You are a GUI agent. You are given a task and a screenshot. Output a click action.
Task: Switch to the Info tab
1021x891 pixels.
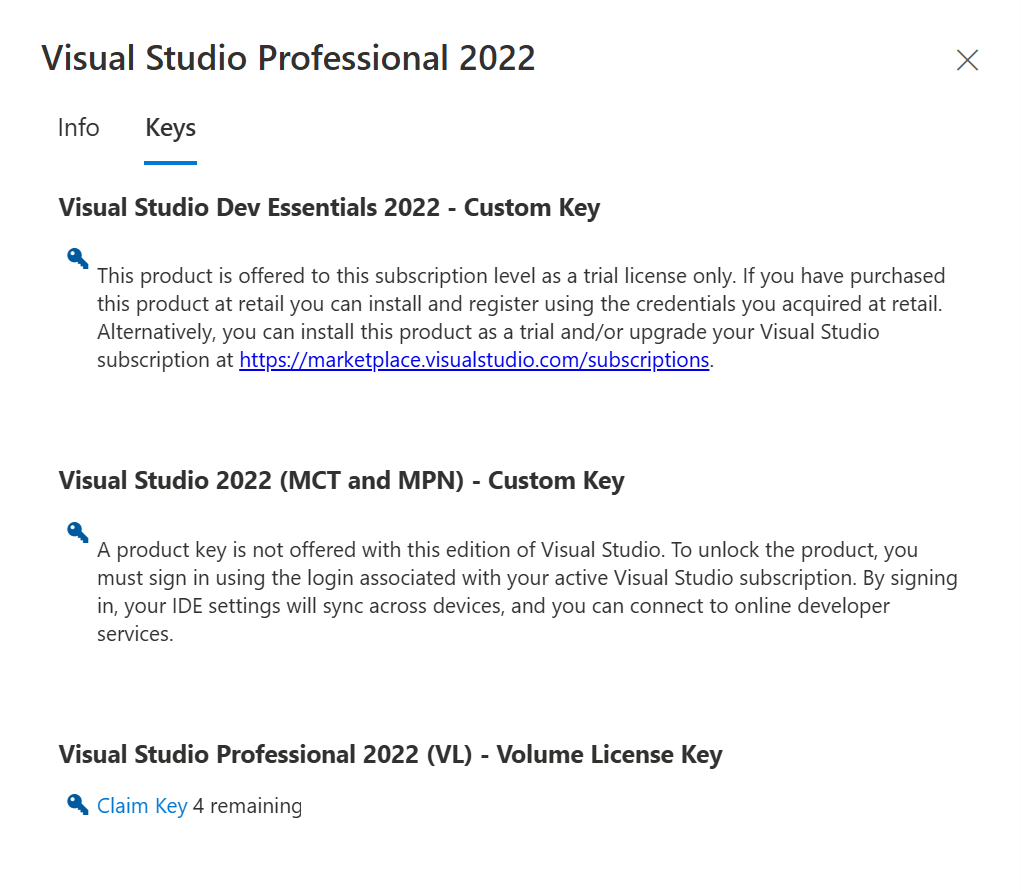pyautogui.click(x=79, y=128)
